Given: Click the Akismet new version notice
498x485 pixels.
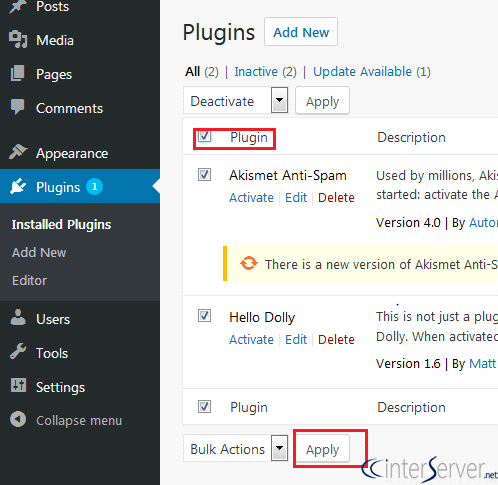Looking at the screenshot, I should coord(361,264).
